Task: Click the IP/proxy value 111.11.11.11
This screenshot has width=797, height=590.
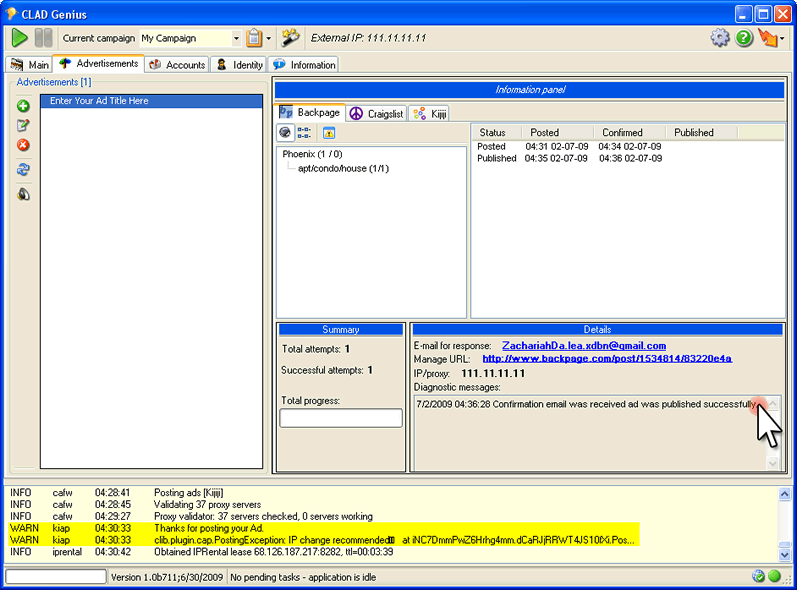Action: pos(493,374)
